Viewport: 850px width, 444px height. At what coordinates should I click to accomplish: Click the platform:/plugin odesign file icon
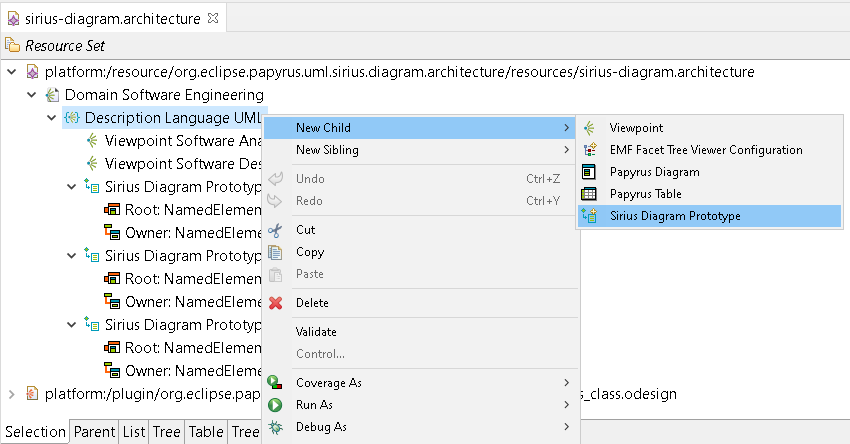point(33,394)
